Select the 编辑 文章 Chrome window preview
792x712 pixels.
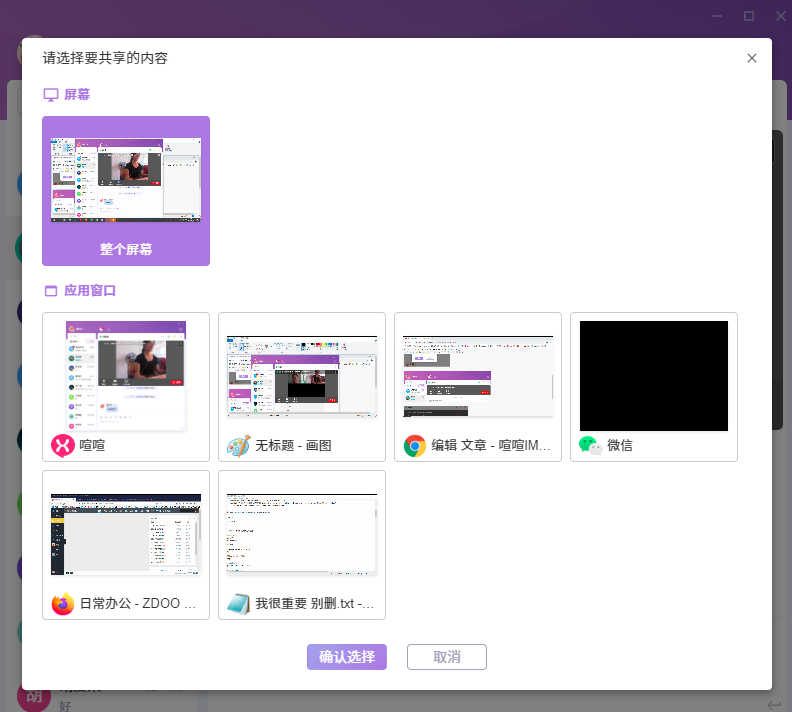478,375
